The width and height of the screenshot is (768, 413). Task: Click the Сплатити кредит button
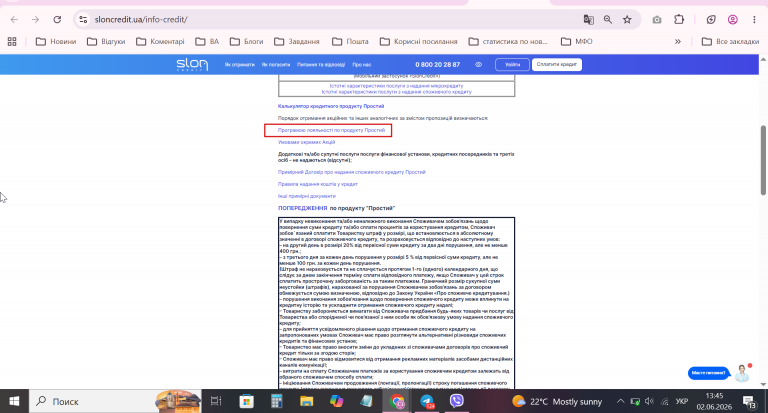pyautogui.click(x=556, y=65)
